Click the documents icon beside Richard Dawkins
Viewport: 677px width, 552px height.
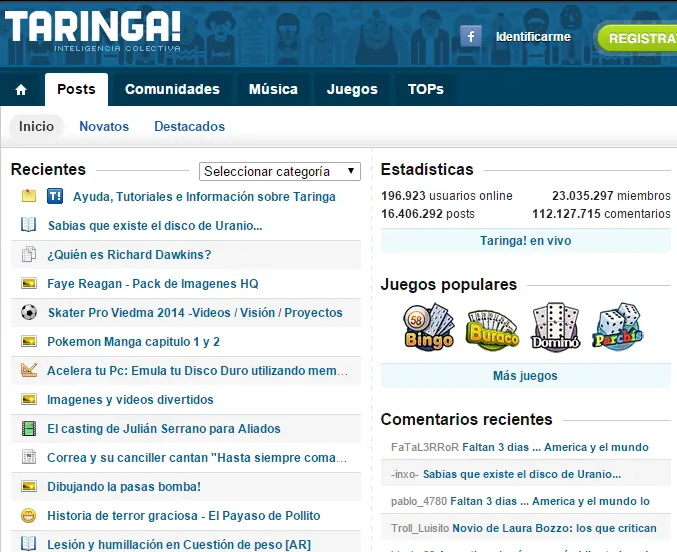point(29,254)
